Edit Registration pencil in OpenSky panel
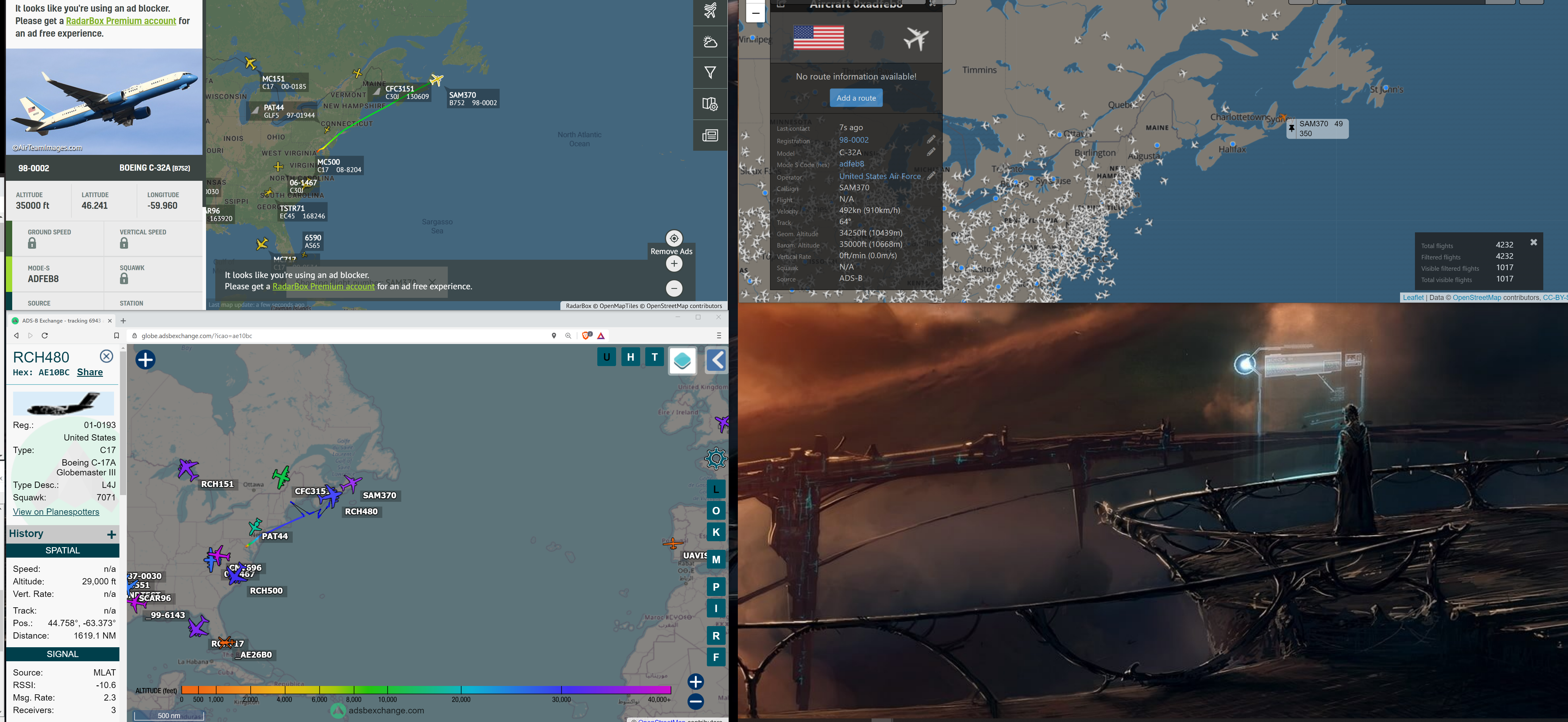The height and width of the screenshot is (722, 1568). [931, 139]
